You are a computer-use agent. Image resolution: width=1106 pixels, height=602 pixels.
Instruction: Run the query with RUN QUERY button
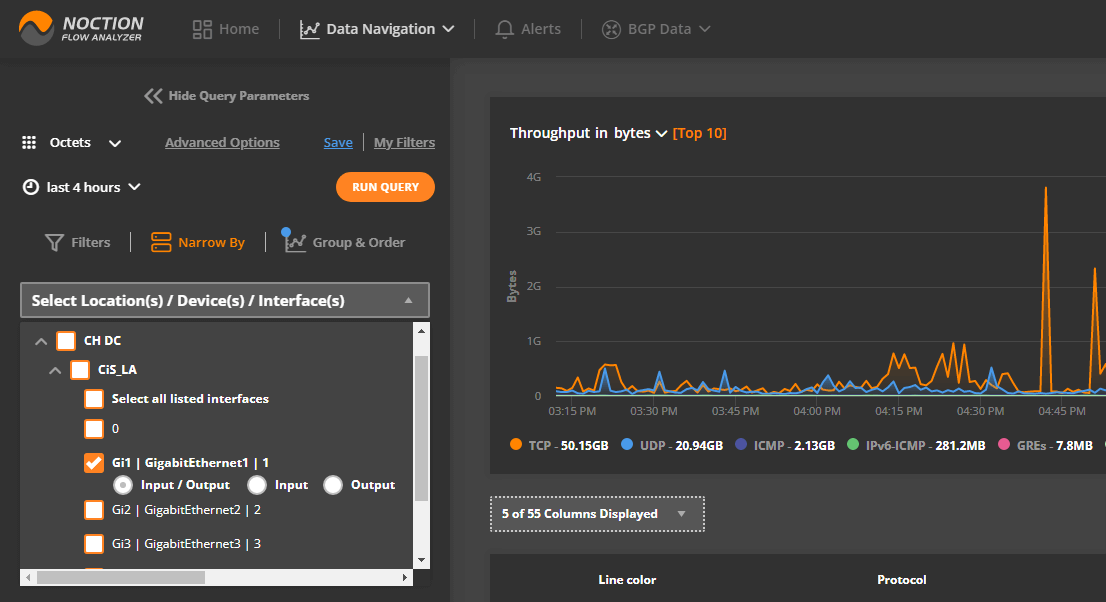click(x=385, y=187)
